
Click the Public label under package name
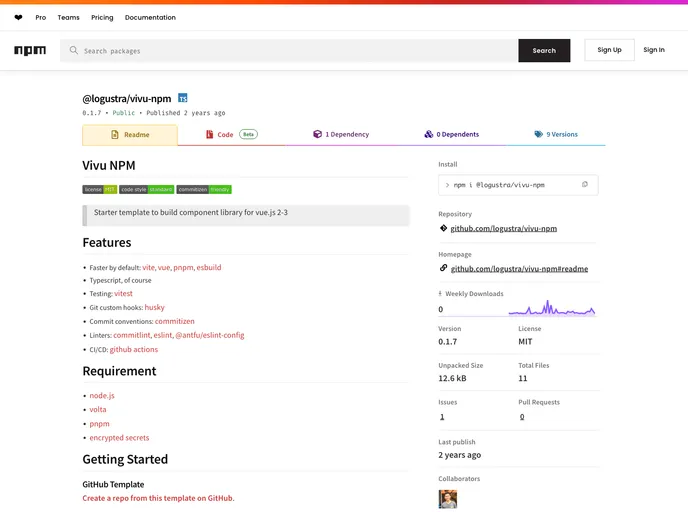pyautogui.click(x=124, y=113)
